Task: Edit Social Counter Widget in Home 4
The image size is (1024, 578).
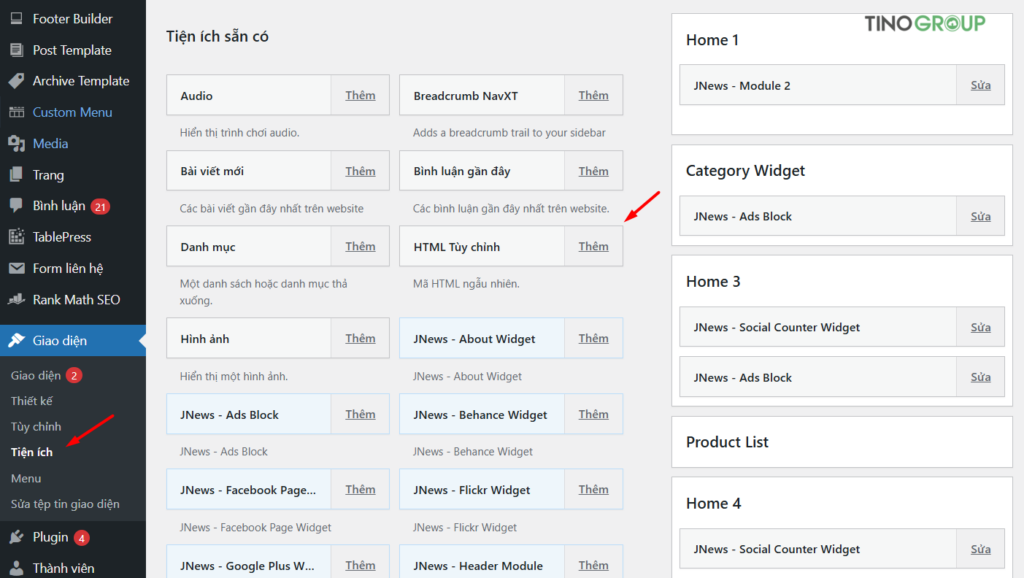Action: coord(980,549)
